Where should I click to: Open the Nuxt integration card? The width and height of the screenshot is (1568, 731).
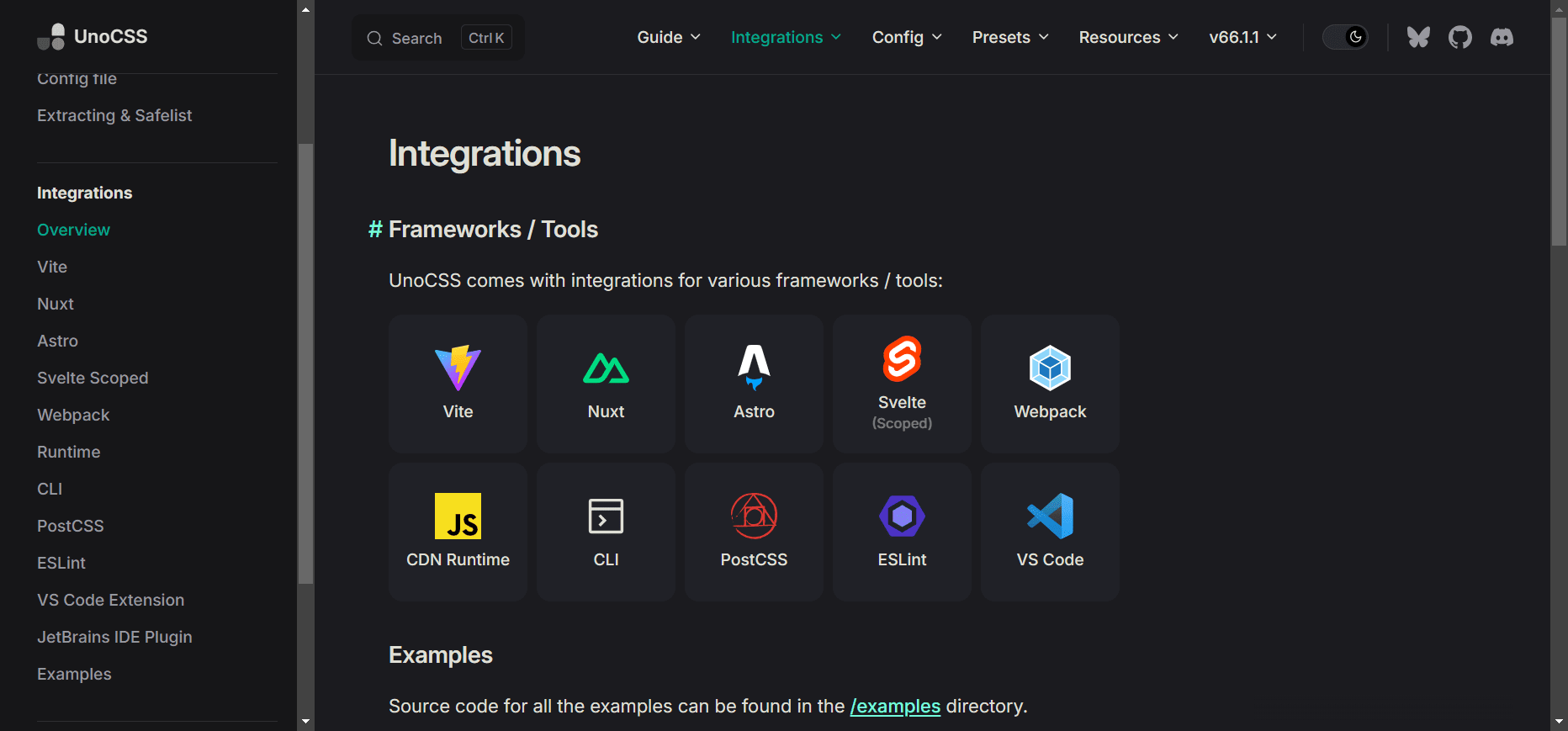[606, 384]
